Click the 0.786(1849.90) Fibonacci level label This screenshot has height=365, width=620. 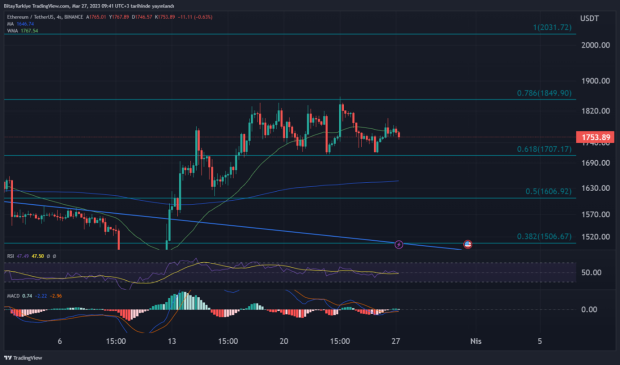coord(544,93)
